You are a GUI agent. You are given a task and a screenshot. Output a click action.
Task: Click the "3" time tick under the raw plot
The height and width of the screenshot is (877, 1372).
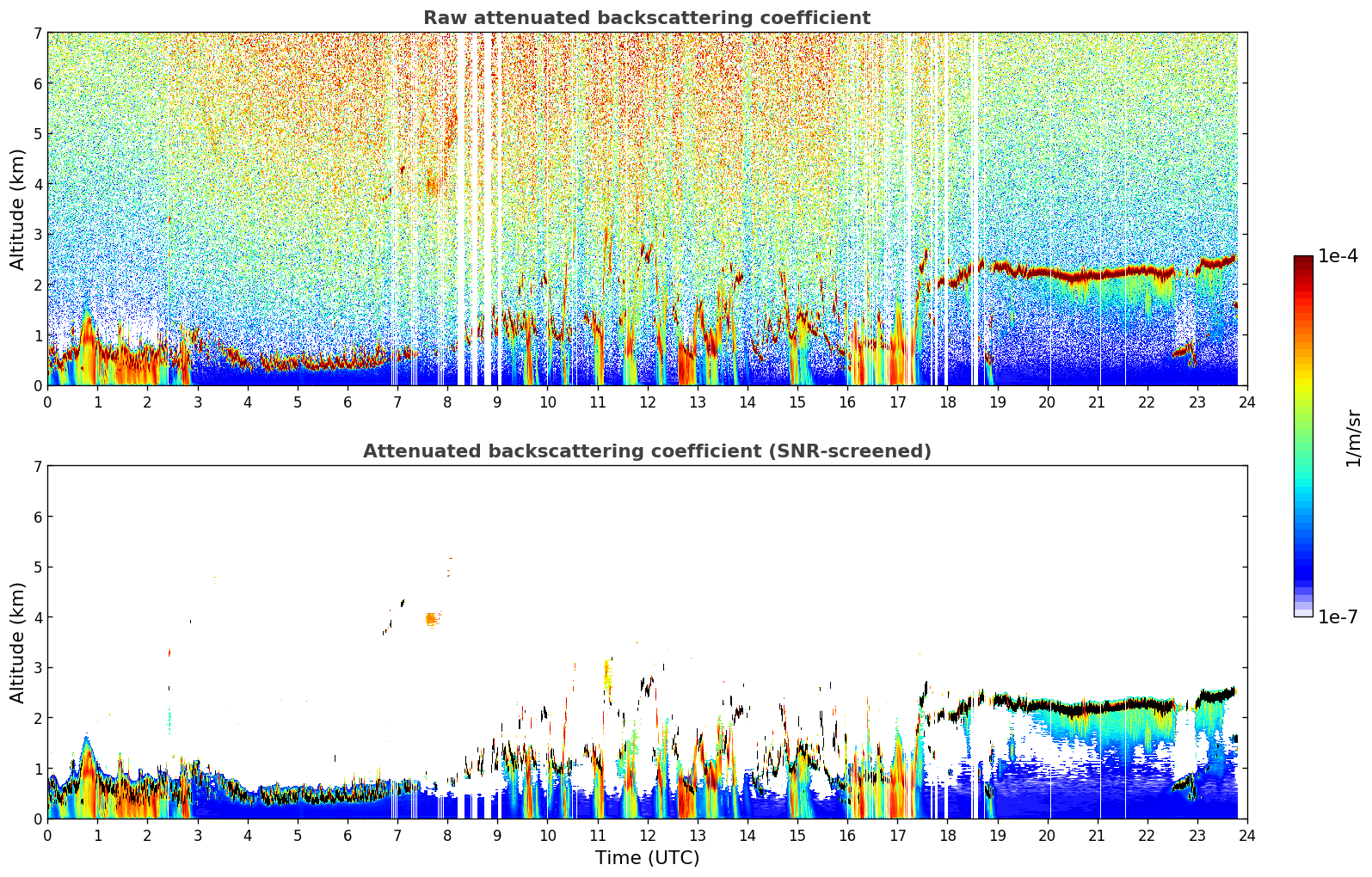tap(197, 402)
